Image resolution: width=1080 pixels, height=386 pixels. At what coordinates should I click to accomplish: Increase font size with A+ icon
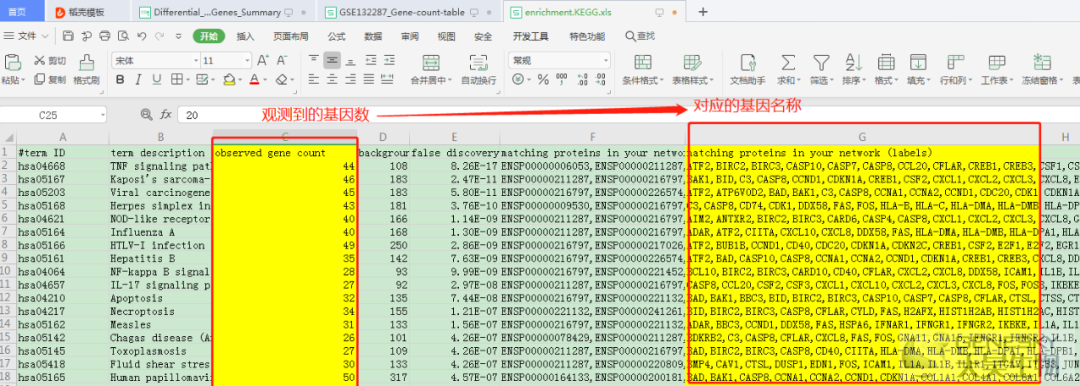point(263,61)
